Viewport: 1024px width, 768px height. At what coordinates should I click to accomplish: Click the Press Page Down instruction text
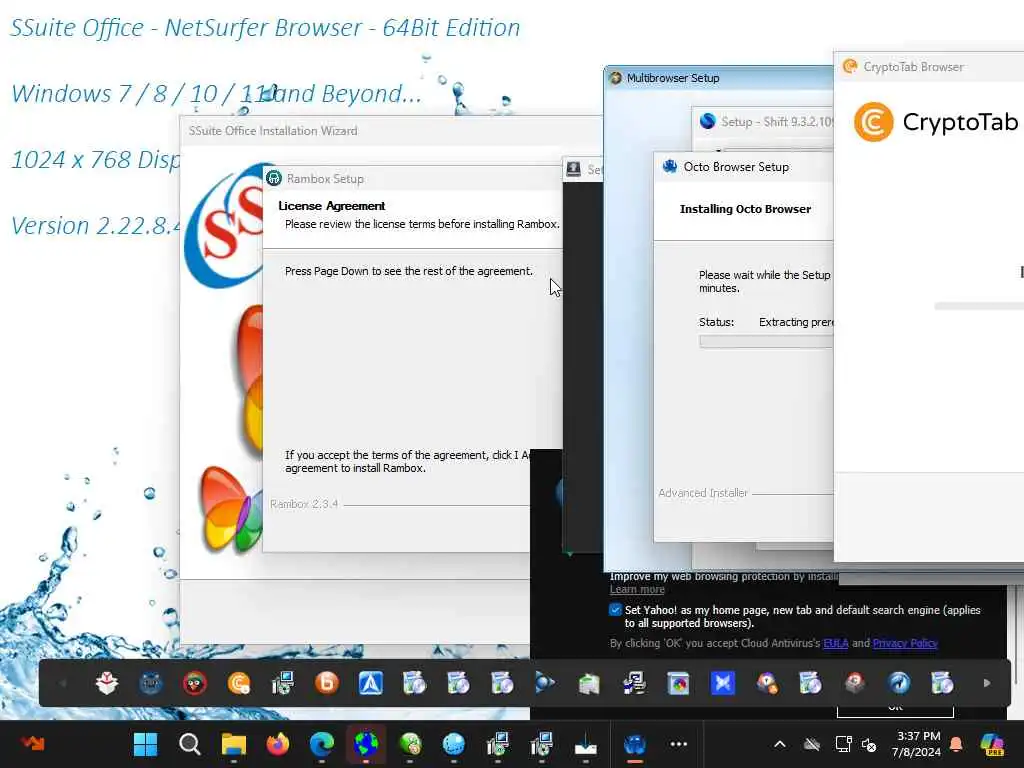pos(409,271)
